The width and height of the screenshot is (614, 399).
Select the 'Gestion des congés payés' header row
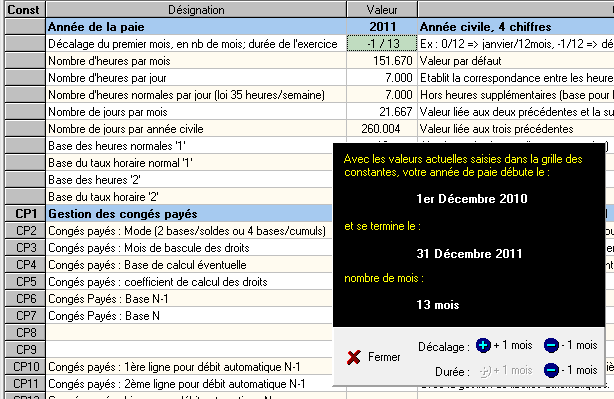pos(190,214)
